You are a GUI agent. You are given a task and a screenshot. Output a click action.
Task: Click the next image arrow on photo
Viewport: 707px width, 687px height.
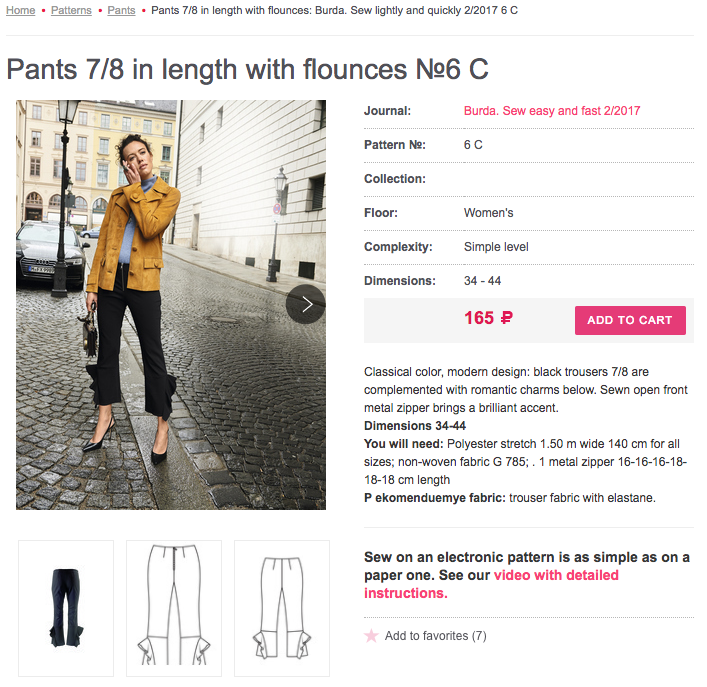306,304
